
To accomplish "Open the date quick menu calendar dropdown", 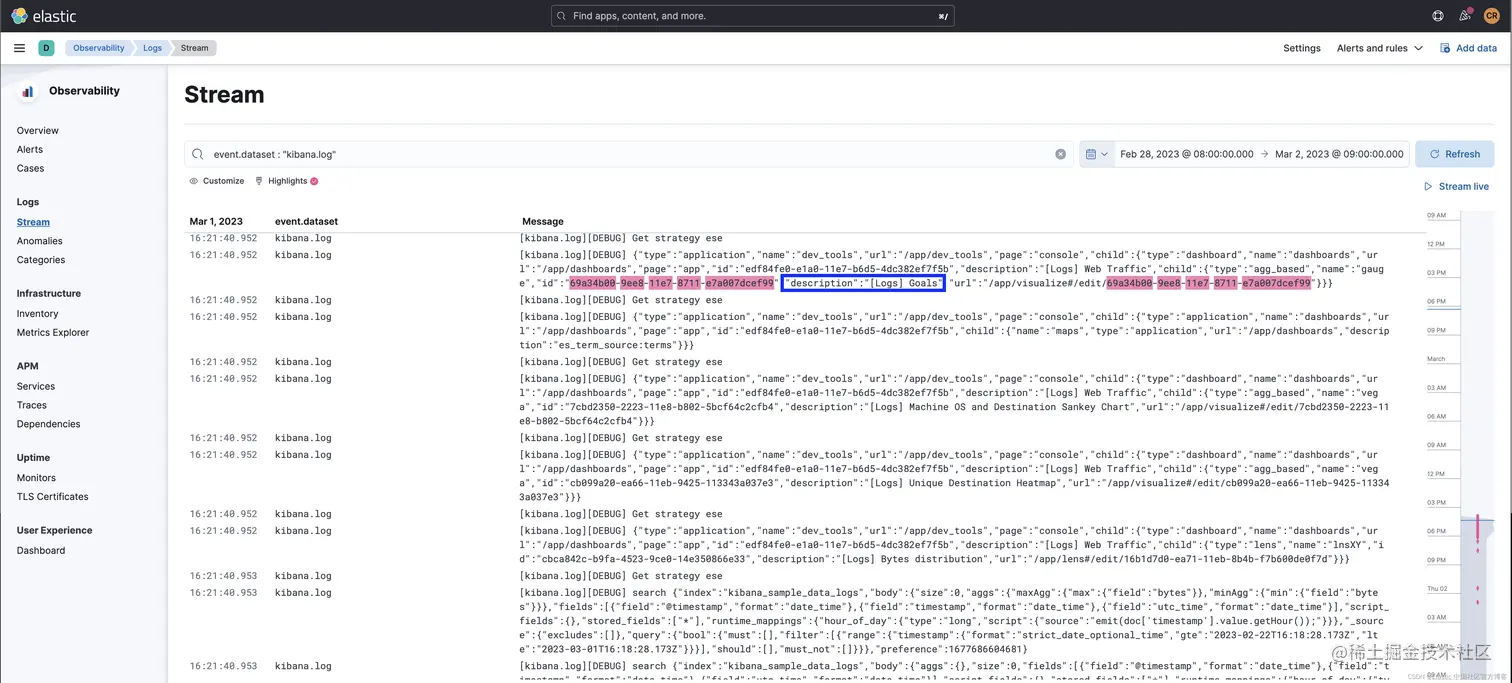I will point(1097,154).
